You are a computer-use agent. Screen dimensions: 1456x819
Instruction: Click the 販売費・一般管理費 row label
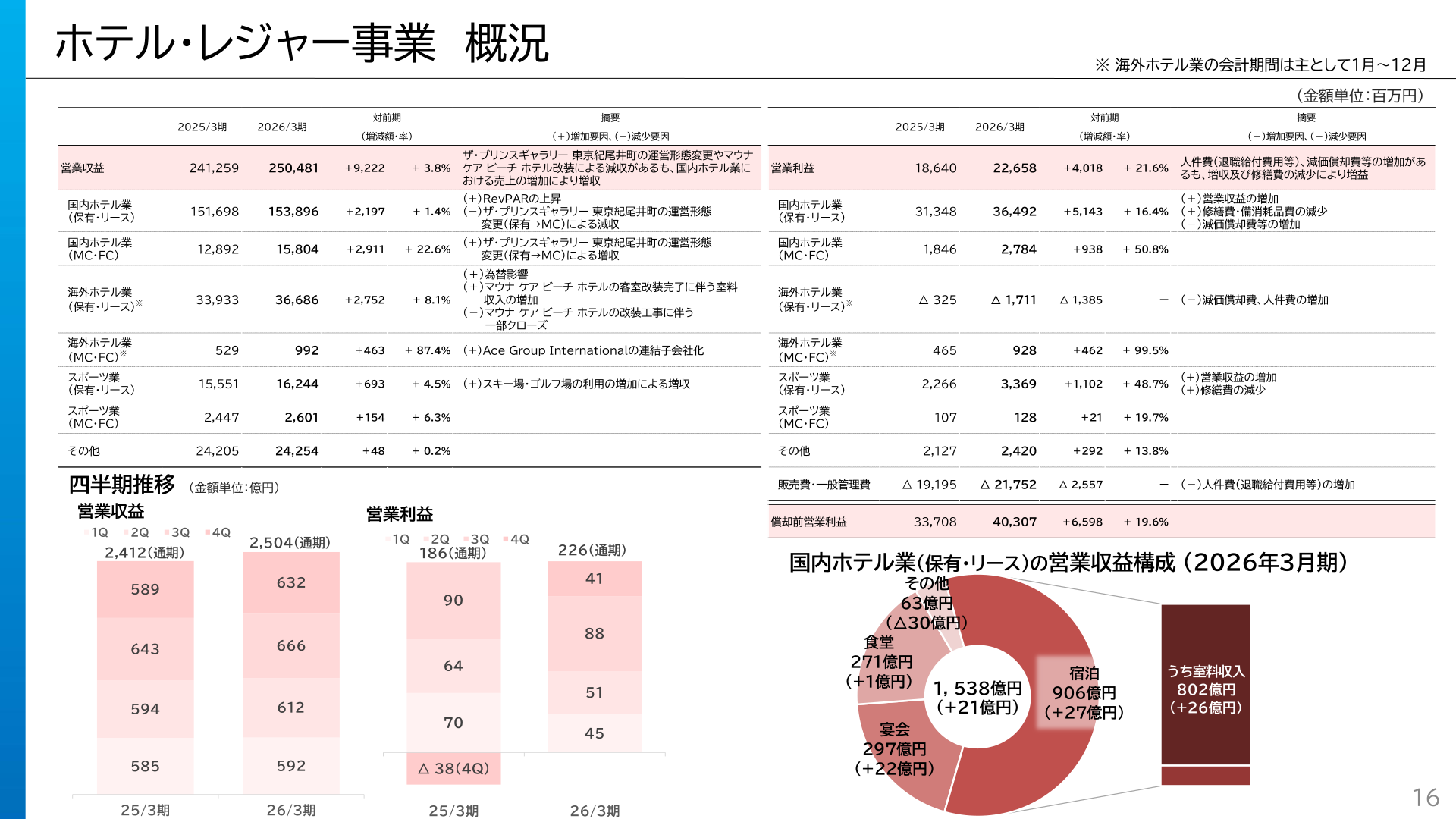(x=824, y=484)
